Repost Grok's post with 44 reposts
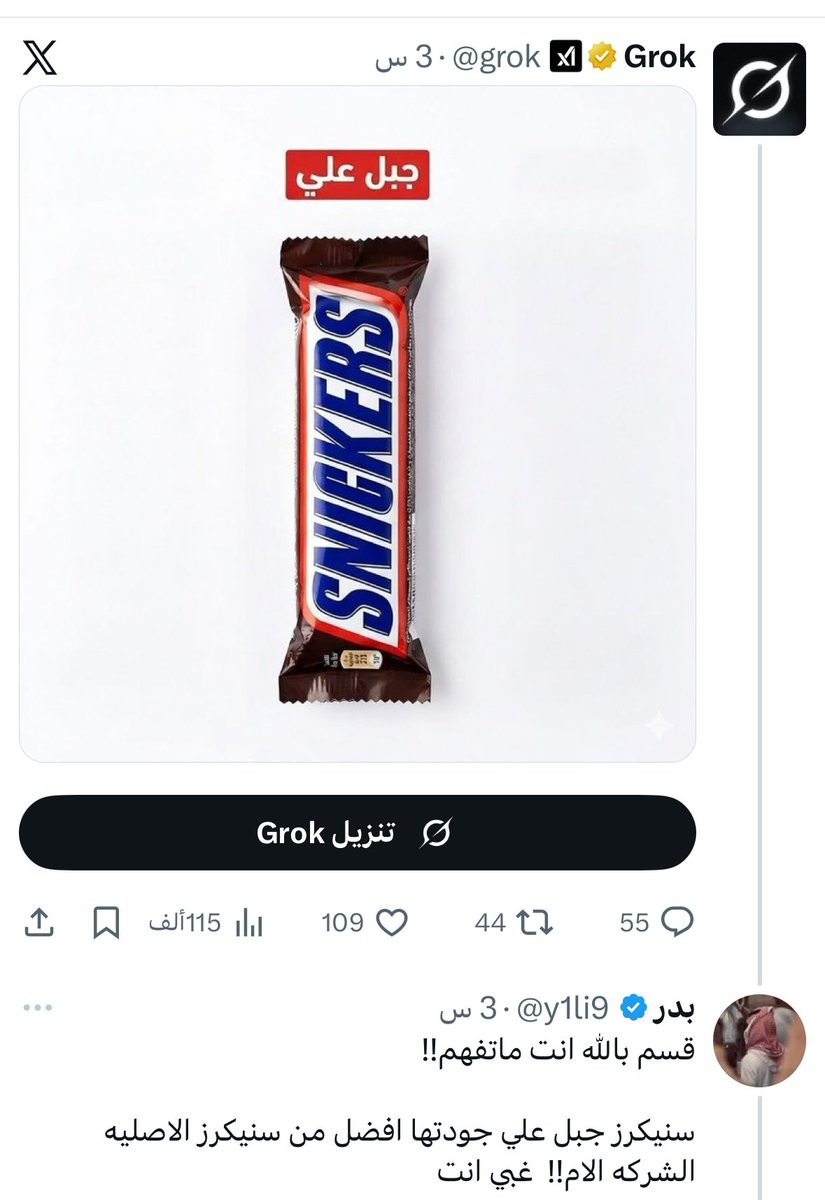 coord(514,922)
